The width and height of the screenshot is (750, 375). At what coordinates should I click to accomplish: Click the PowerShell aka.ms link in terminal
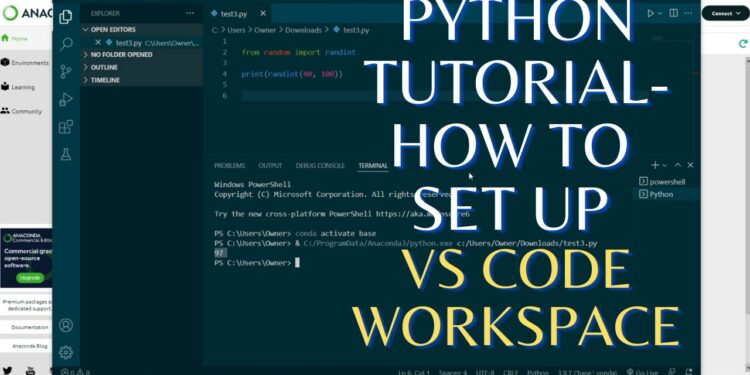click(x=423, y=214)
